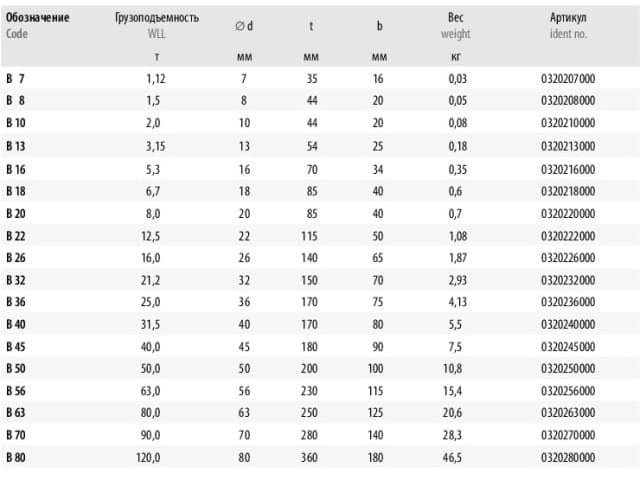Viewport: 640px width, 480px height.
Task: Click WLL value 31,5
Action: click(151, 324)
